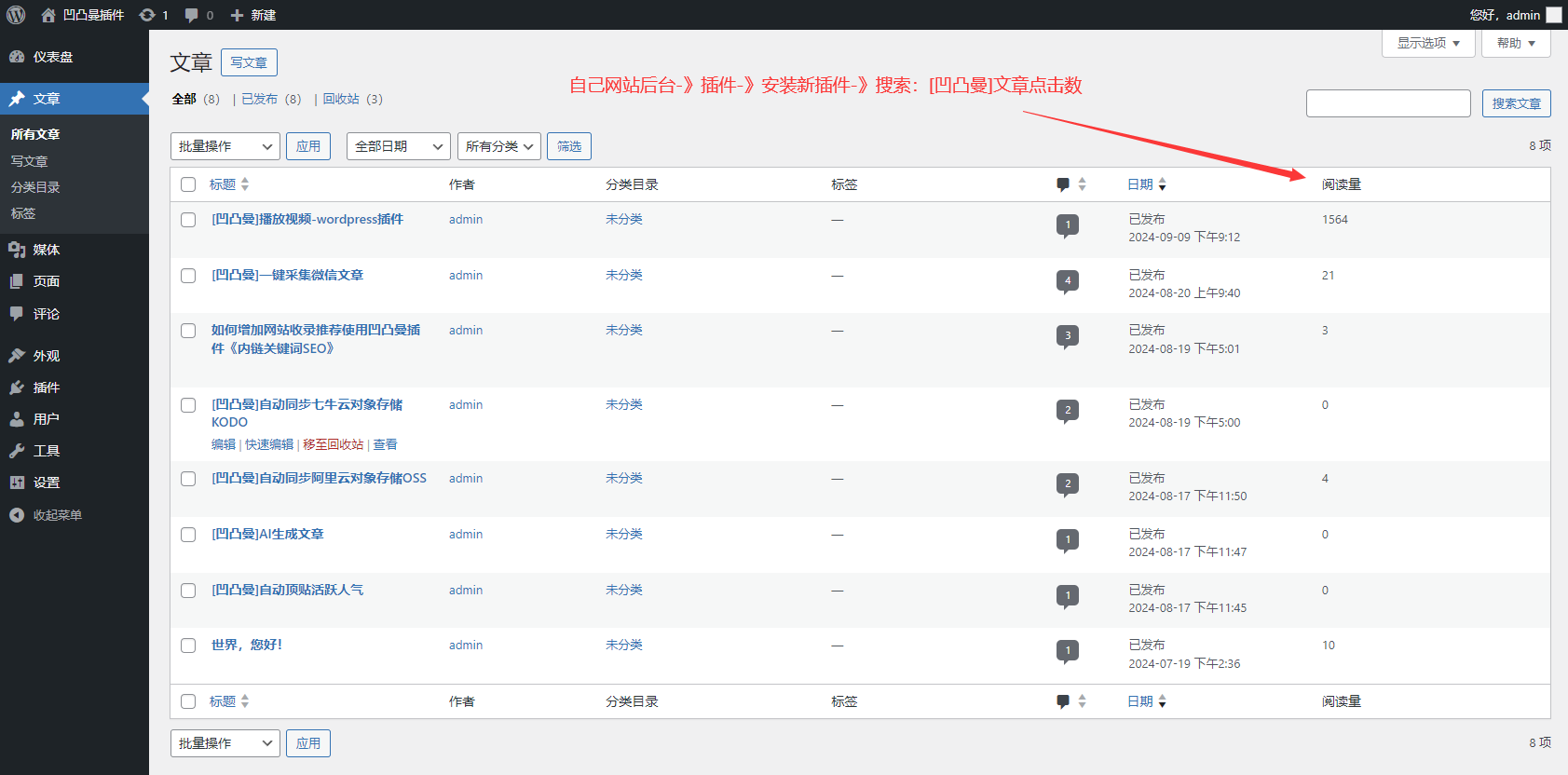This screenshot has width=1568, height=775.
Task: Check the 七牛云对象存储 KODO post checkbox
Action: tap(188, 405)
